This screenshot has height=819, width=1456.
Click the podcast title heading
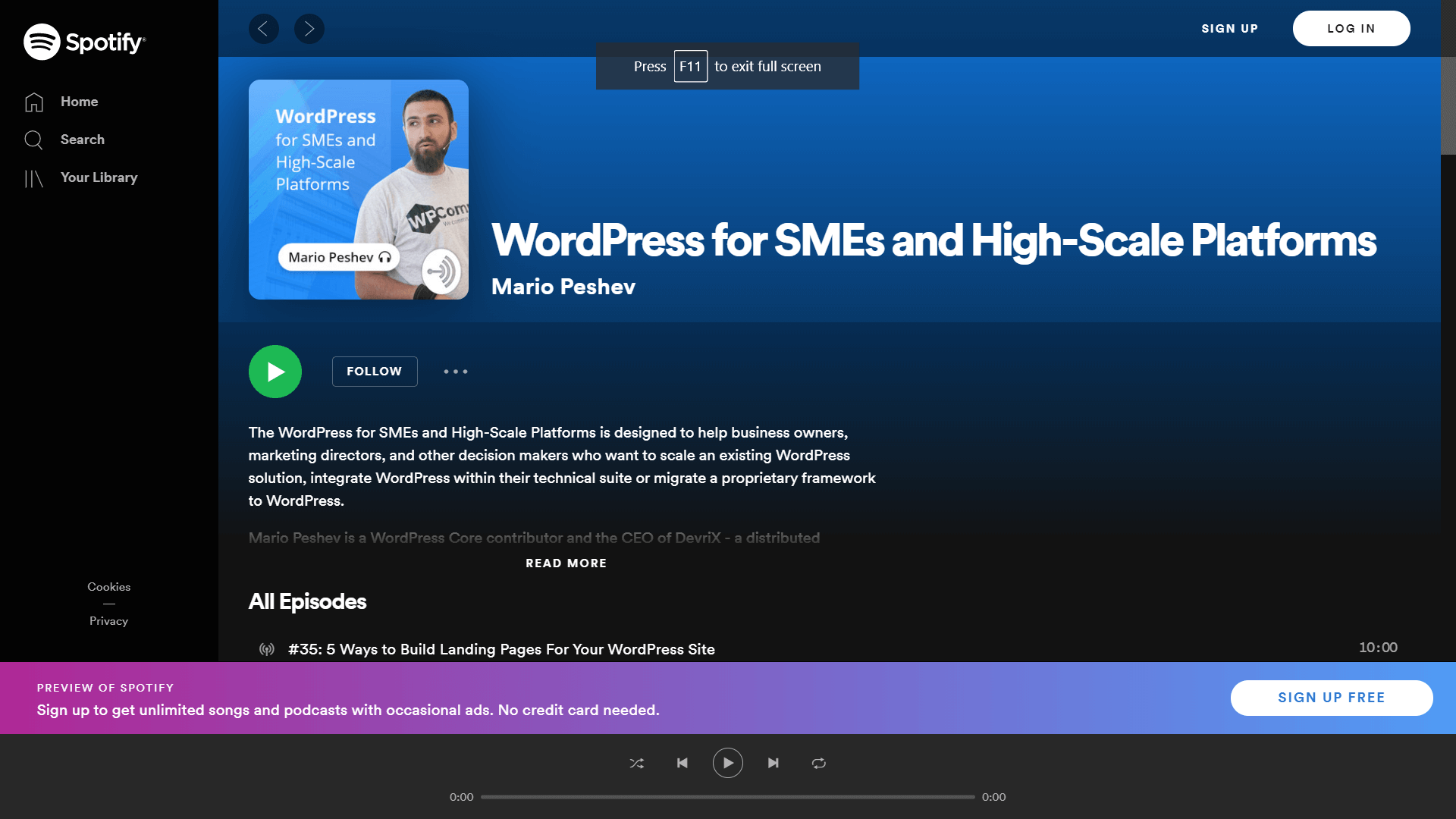pyautogui.click(x=934, y=240)
